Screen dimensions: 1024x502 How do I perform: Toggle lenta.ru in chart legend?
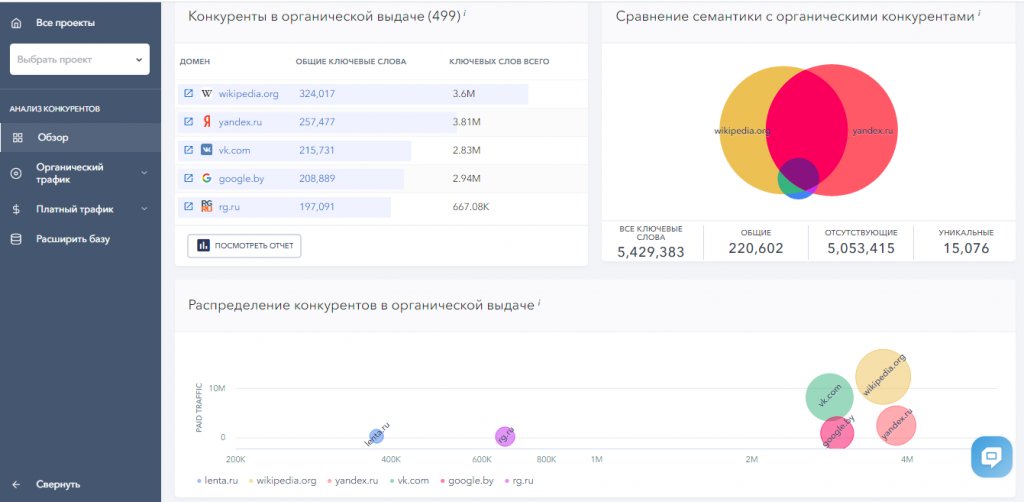pyautogui.click(x=217, y=480)
